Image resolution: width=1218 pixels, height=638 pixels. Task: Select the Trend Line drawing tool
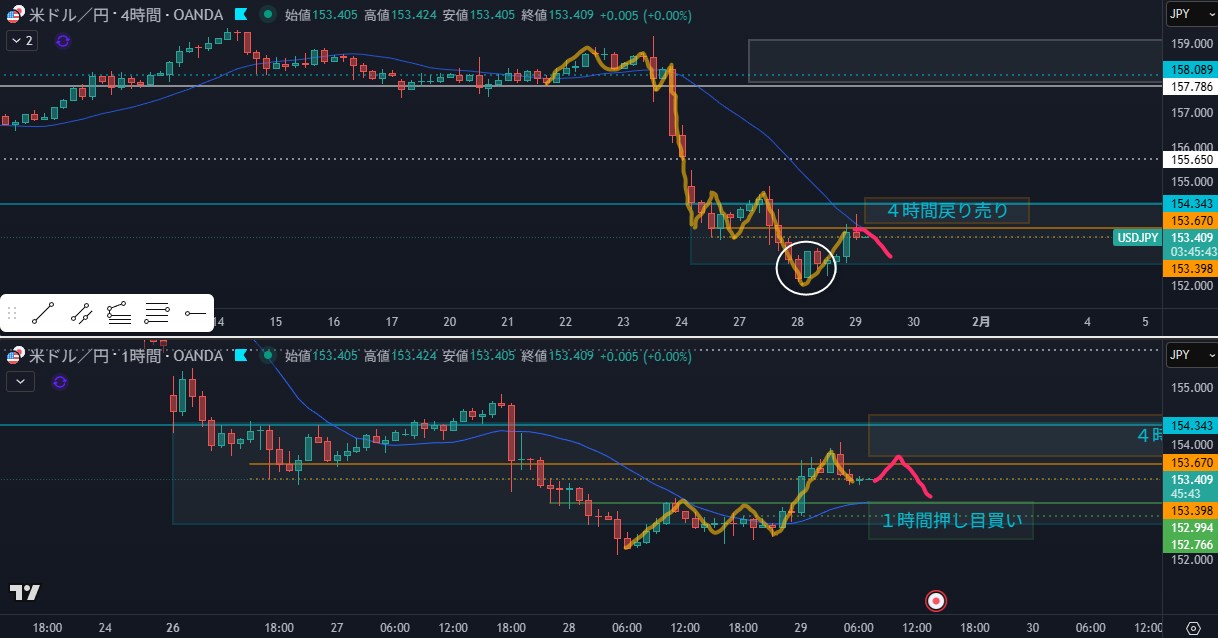coord(42,314)
